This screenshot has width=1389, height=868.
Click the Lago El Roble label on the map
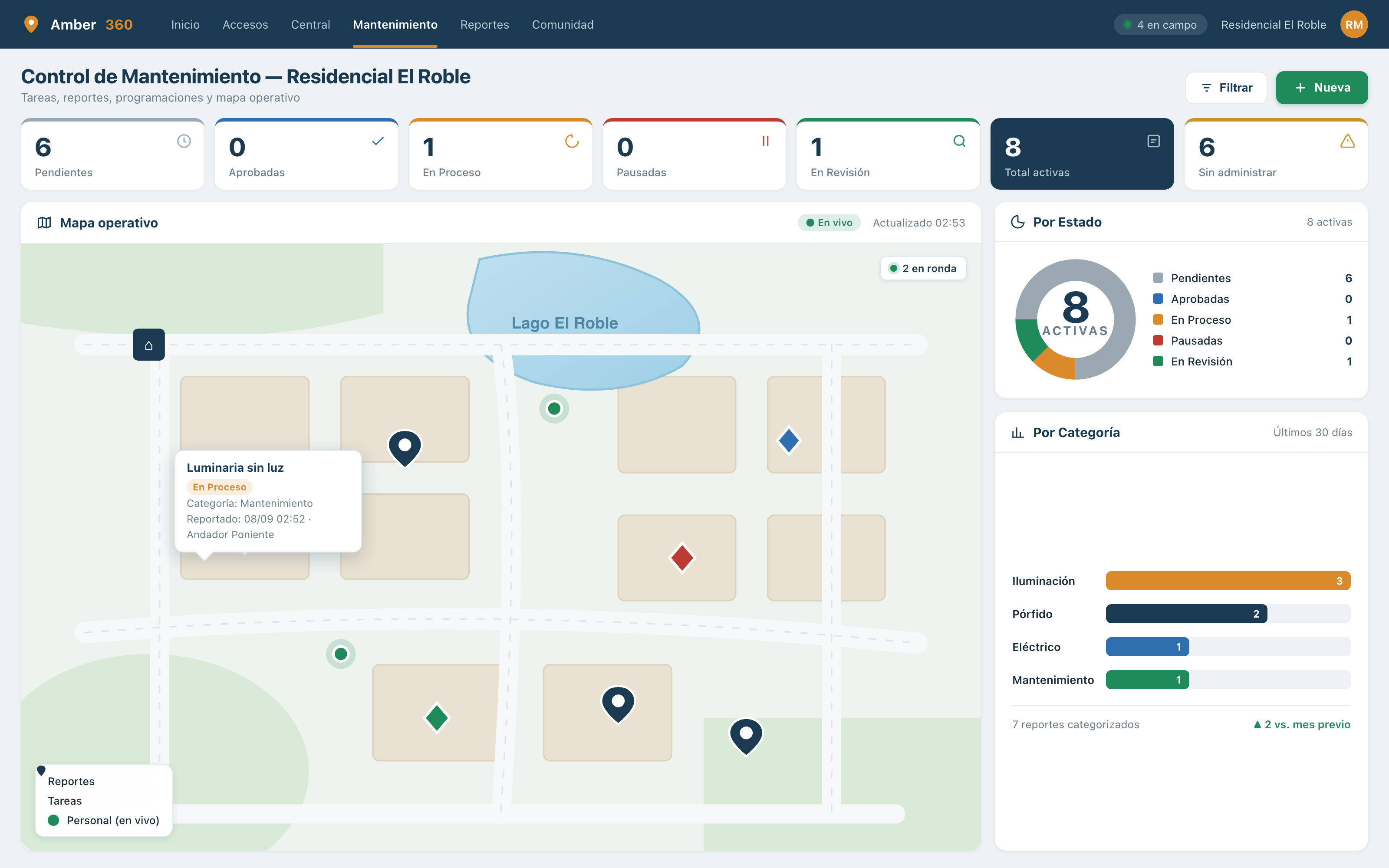tap(565, 323)
